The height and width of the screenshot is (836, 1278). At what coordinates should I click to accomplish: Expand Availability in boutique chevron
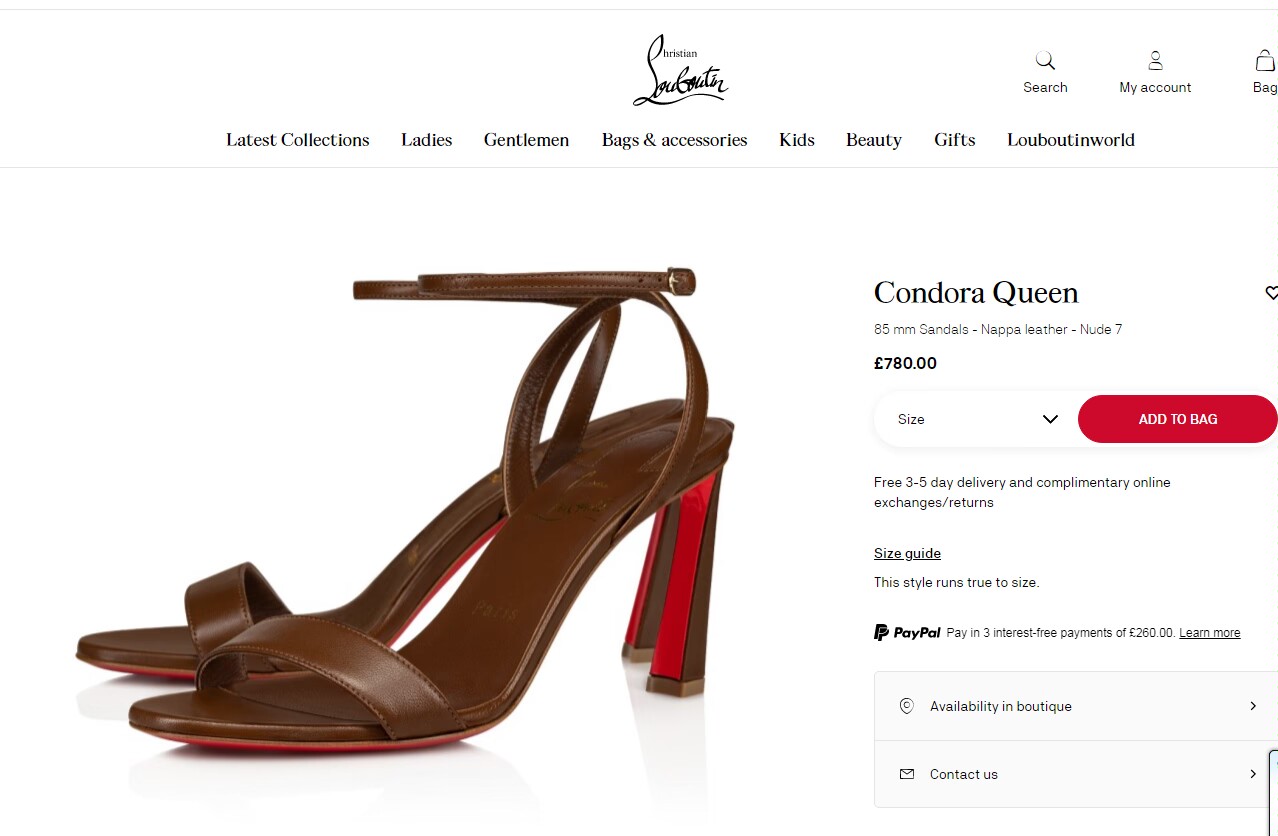(1253, 706)
